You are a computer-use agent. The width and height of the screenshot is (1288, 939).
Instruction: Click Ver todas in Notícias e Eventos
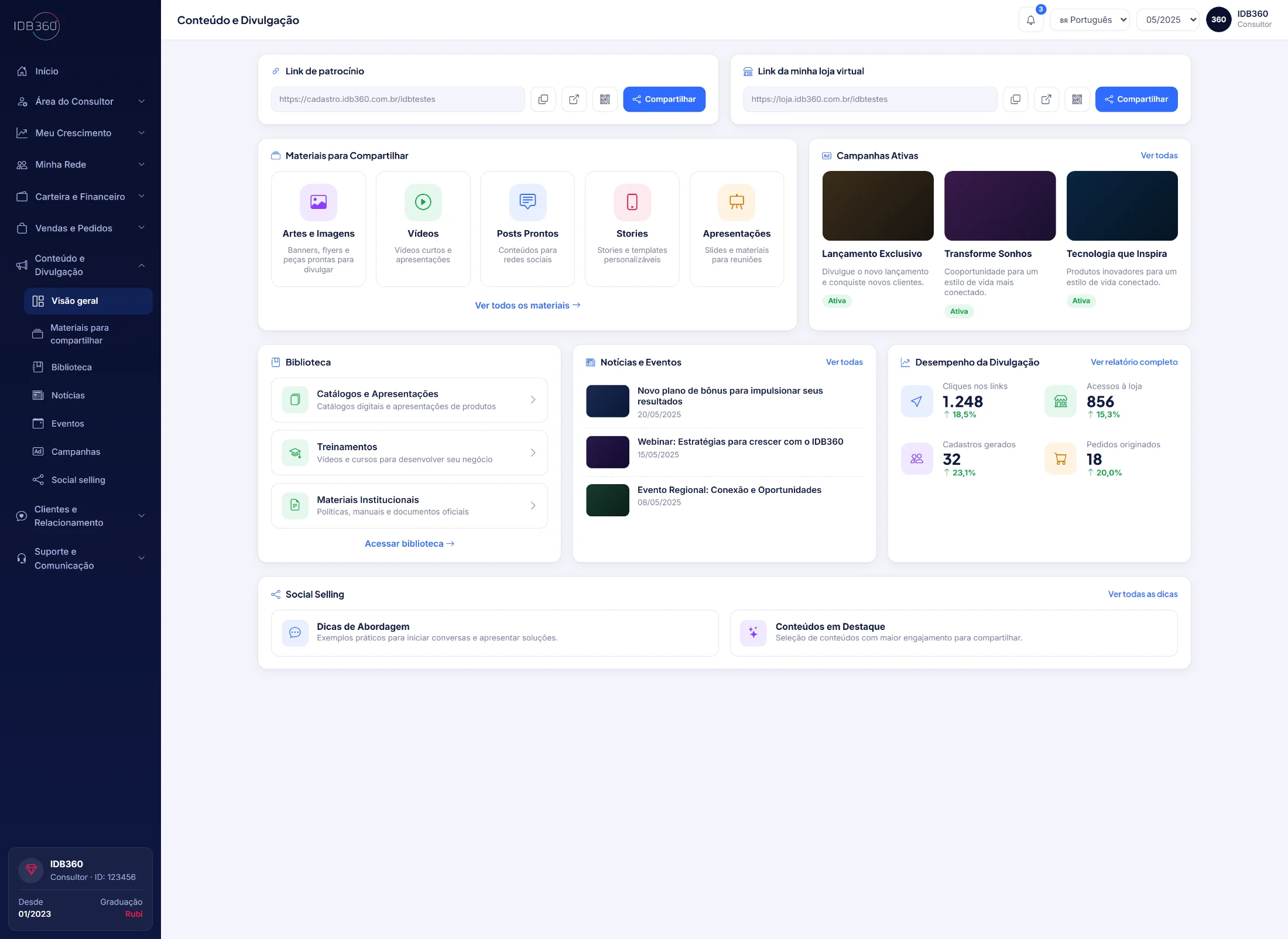pyautogui.click(x=844, y=362)
